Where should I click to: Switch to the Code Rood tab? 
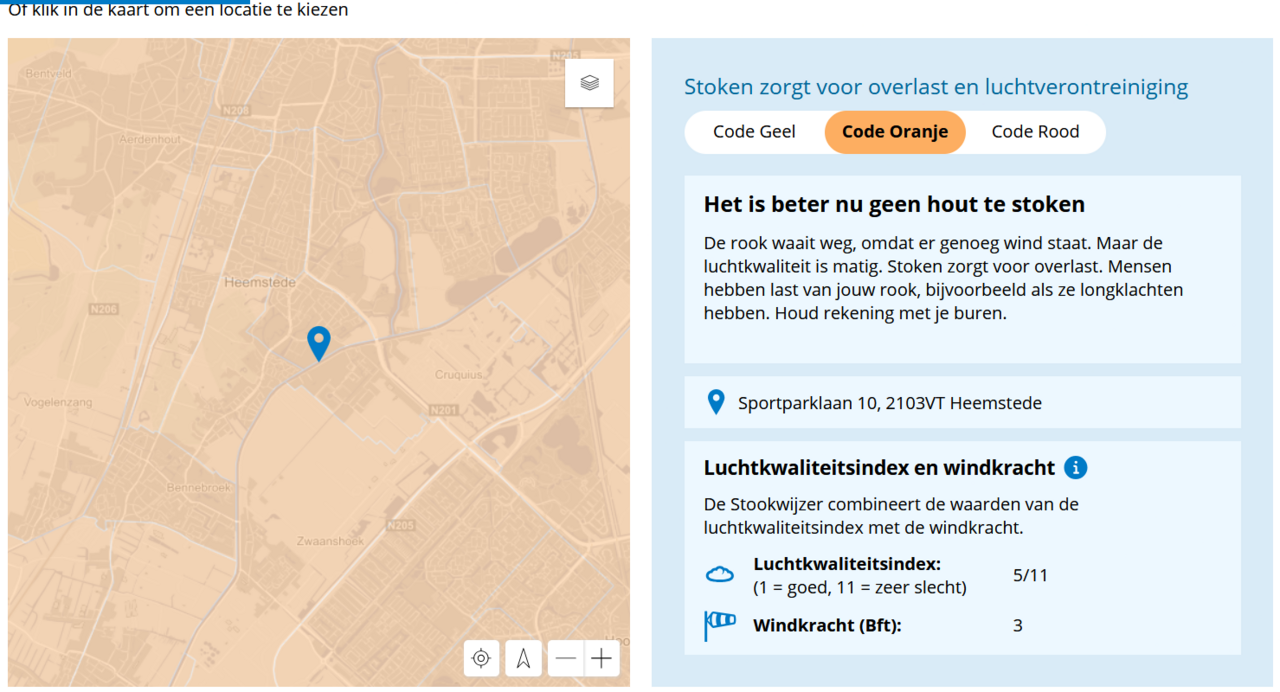[x=1035, y=131]
